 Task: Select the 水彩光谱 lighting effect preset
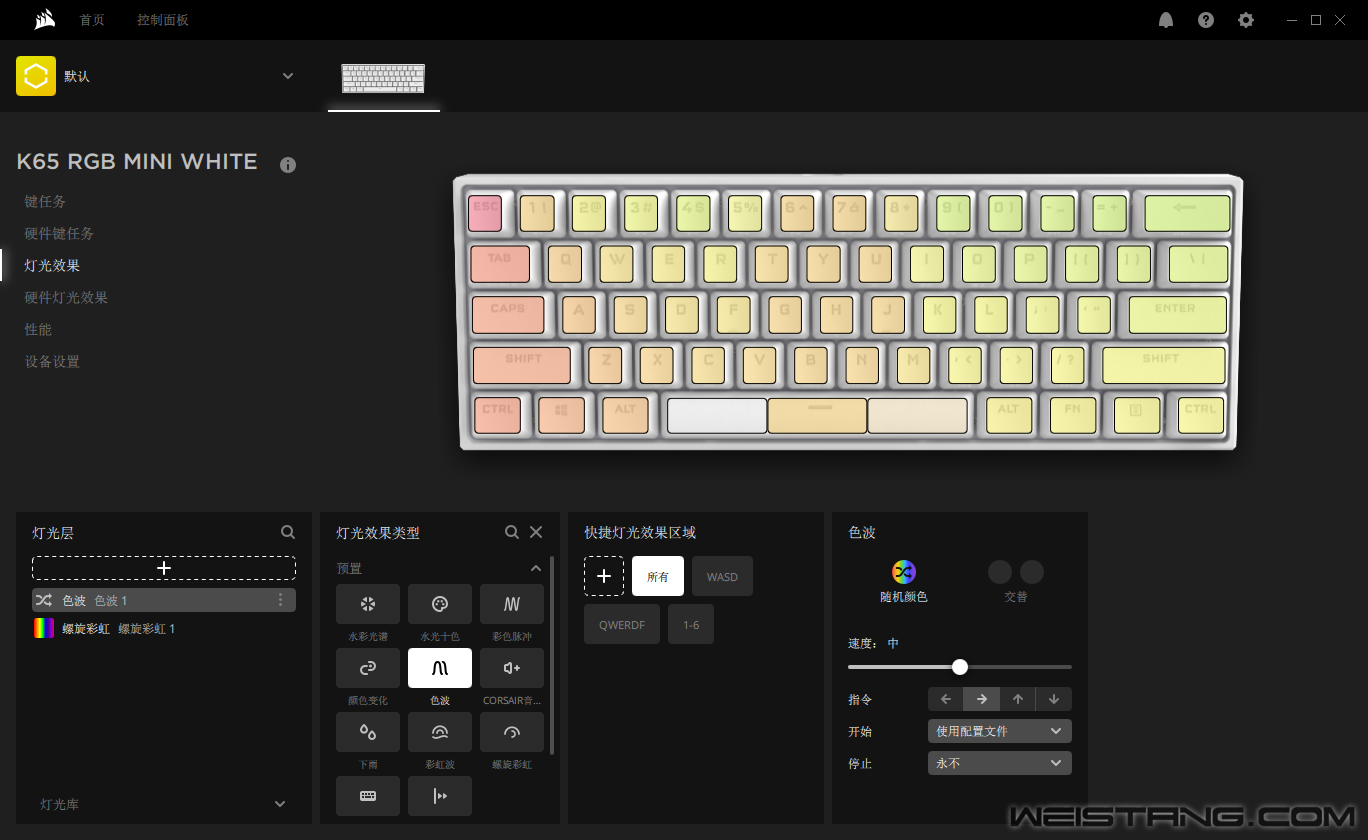[368, 604]
